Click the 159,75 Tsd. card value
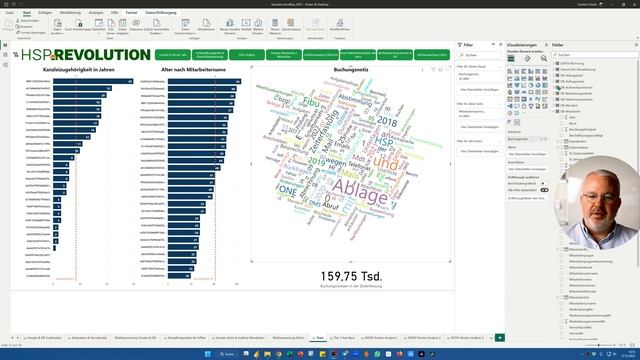640x360 pixels. 351,276
